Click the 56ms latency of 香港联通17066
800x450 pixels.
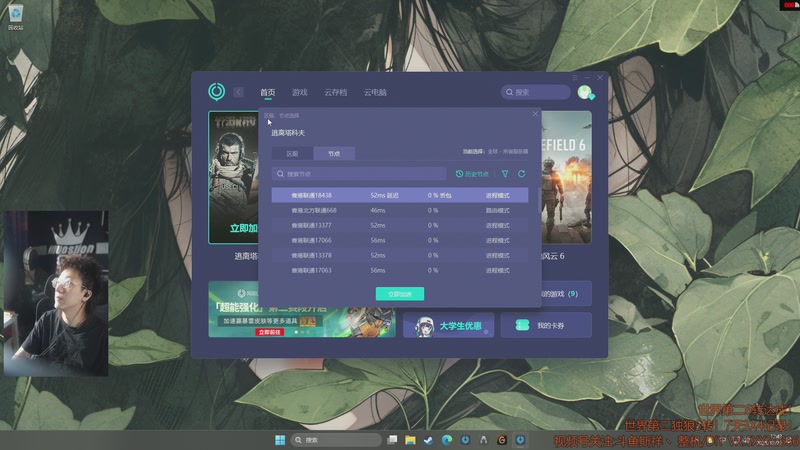pos(378,240)
